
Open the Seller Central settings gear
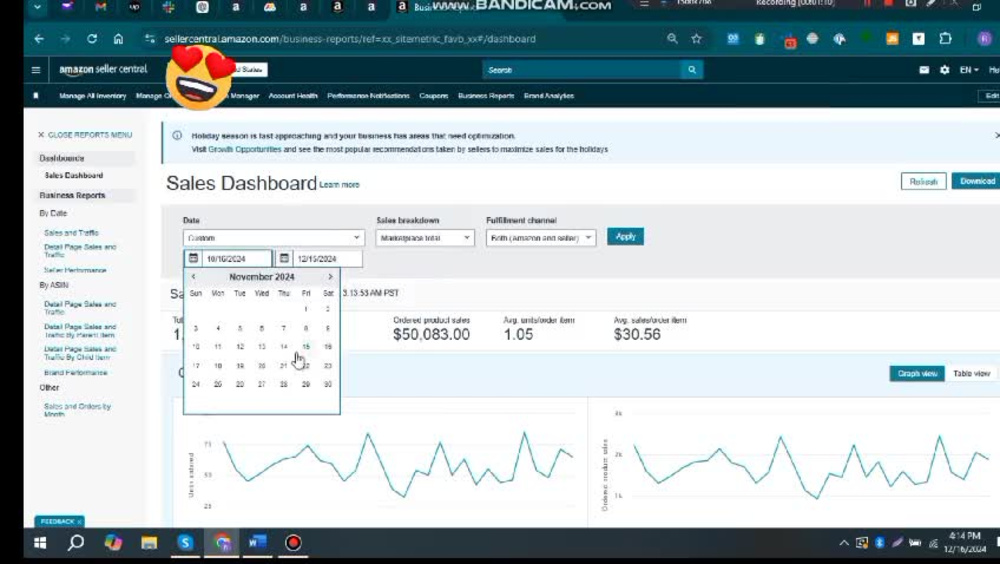[x=945, y=70]
